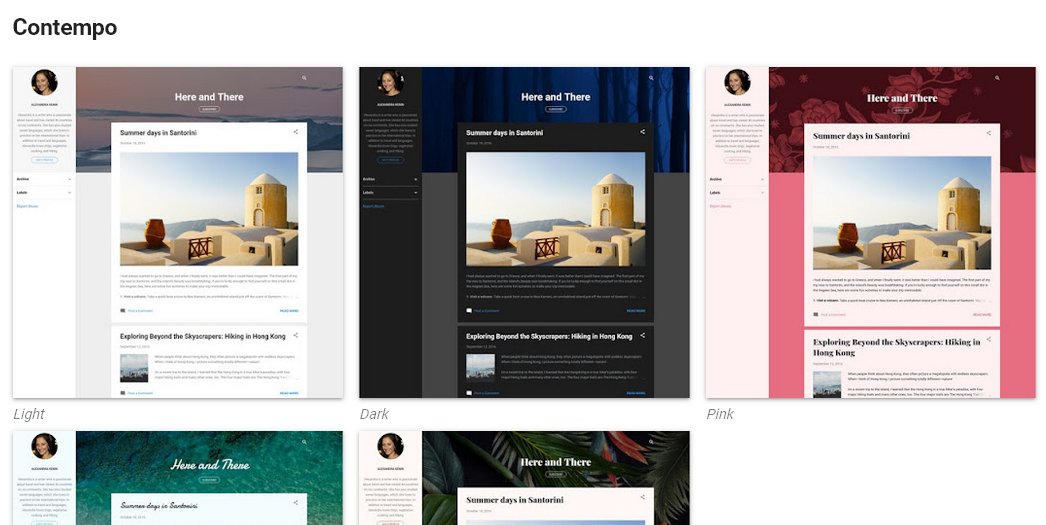Click the Santorini post comment icon in the Dark preview

(469, 311)
